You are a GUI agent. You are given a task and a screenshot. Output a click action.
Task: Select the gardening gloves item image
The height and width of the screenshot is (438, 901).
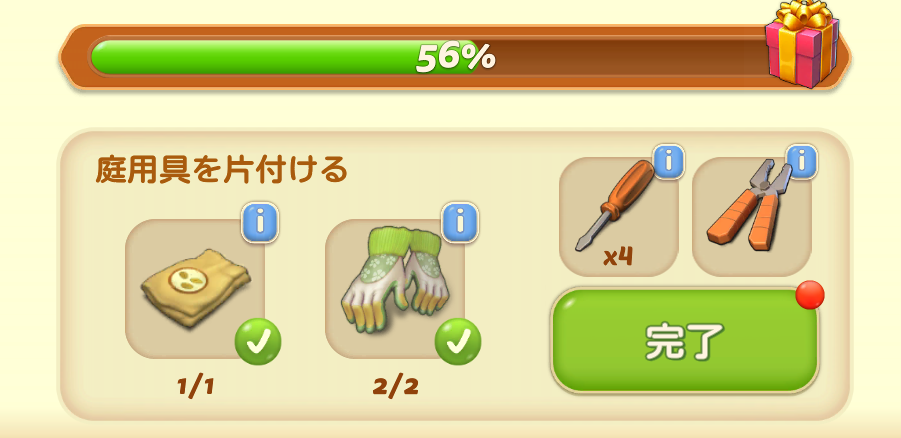pyautogui.click(x=396, y=281)
